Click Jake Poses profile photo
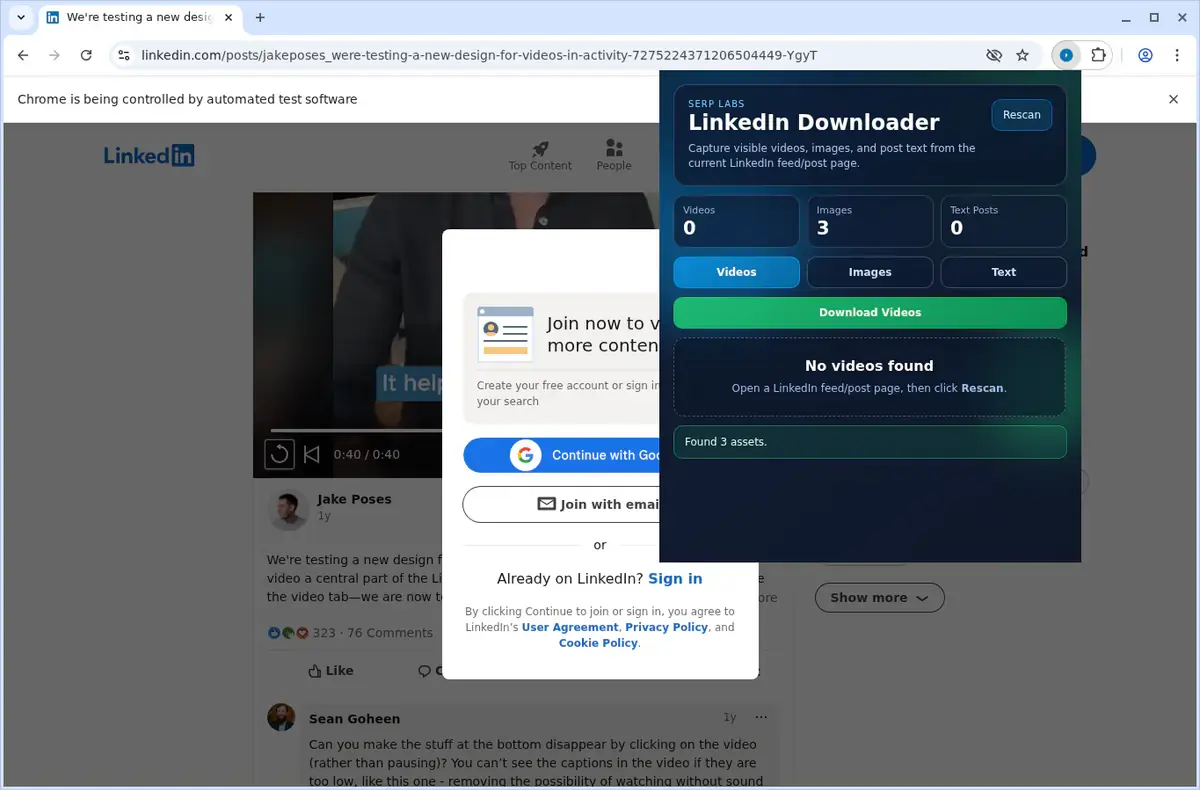This screenshot has height=790, width=1200. click(288, 509)
